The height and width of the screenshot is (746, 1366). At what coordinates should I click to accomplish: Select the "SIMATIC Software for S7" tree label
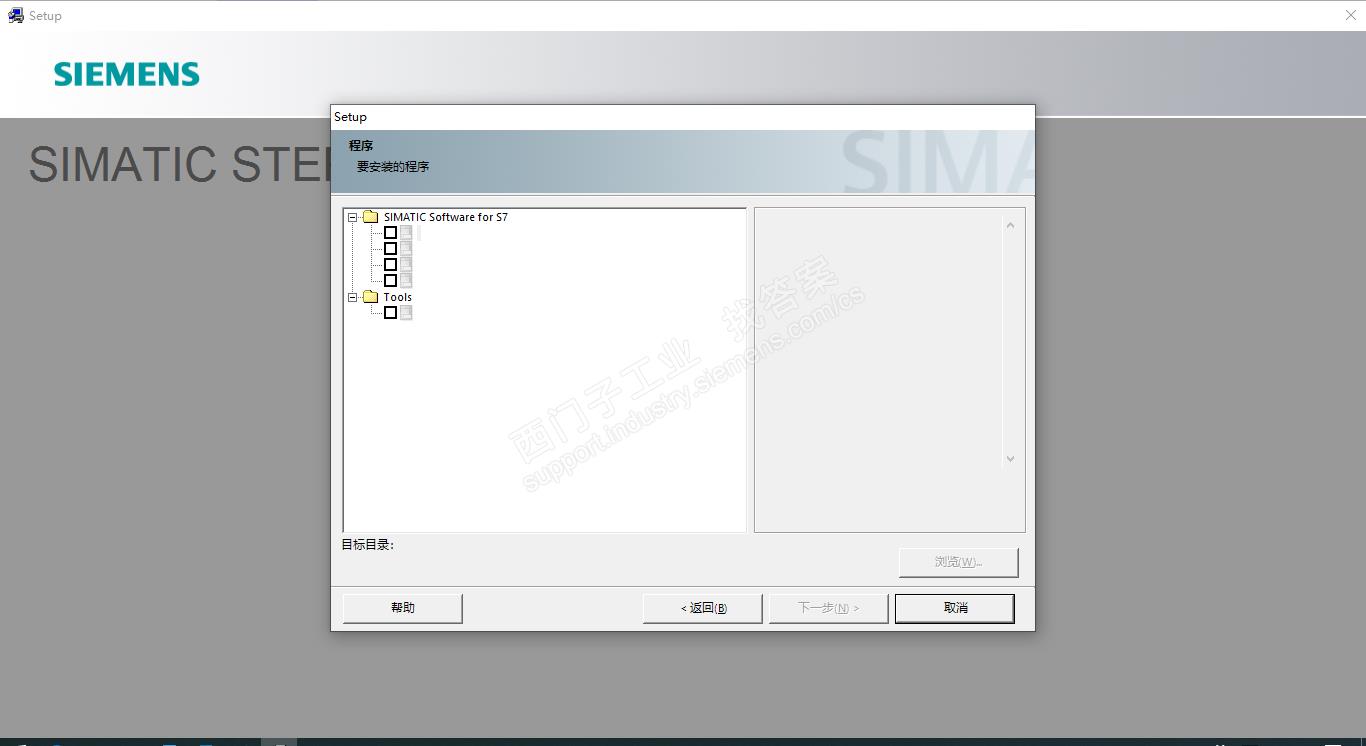446,217
